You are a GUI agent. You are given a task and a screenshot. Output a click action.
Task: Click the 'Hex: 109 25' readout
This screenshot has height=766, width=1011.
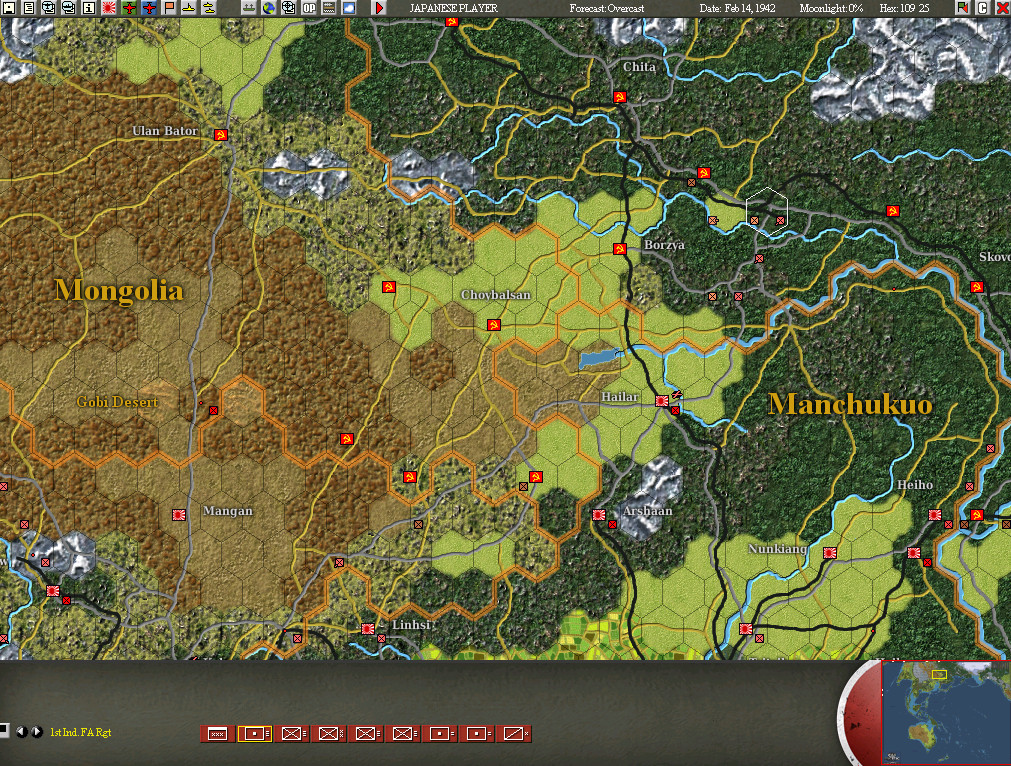(x=905, y=8)
